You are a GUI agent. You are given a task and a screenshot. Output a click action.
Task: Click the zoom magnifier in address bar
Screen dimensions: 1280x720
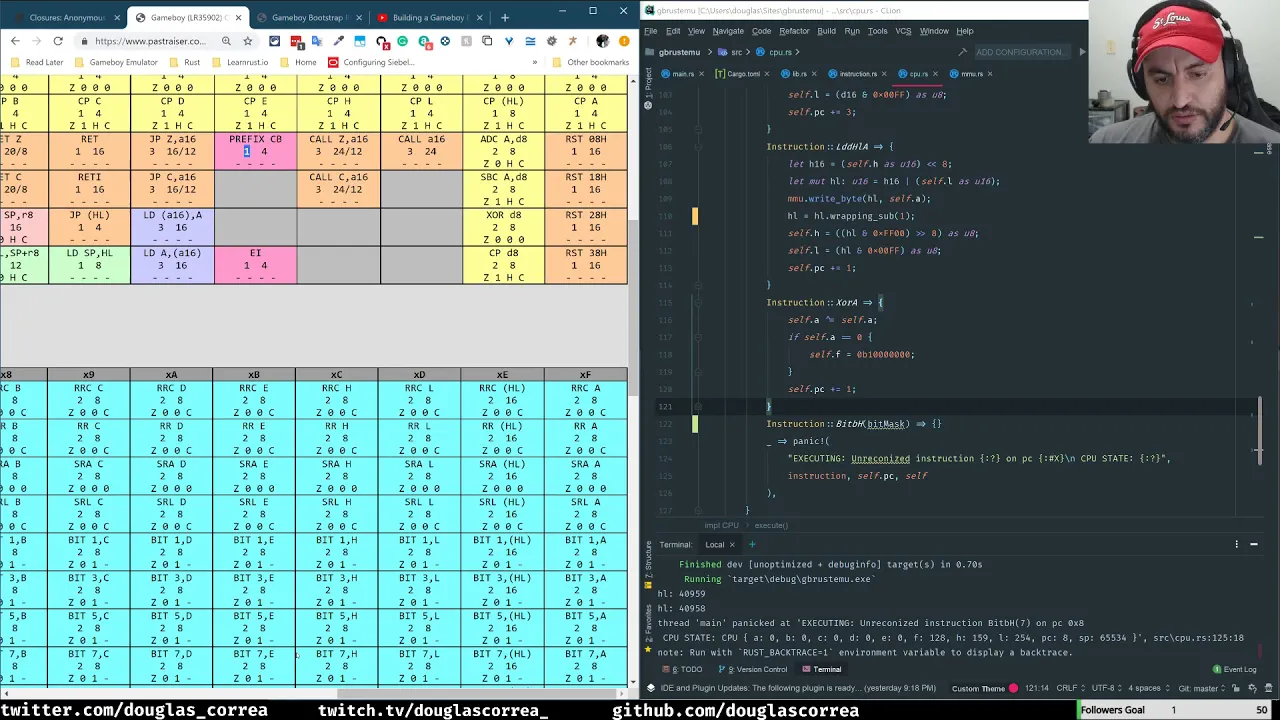point(226,41)
